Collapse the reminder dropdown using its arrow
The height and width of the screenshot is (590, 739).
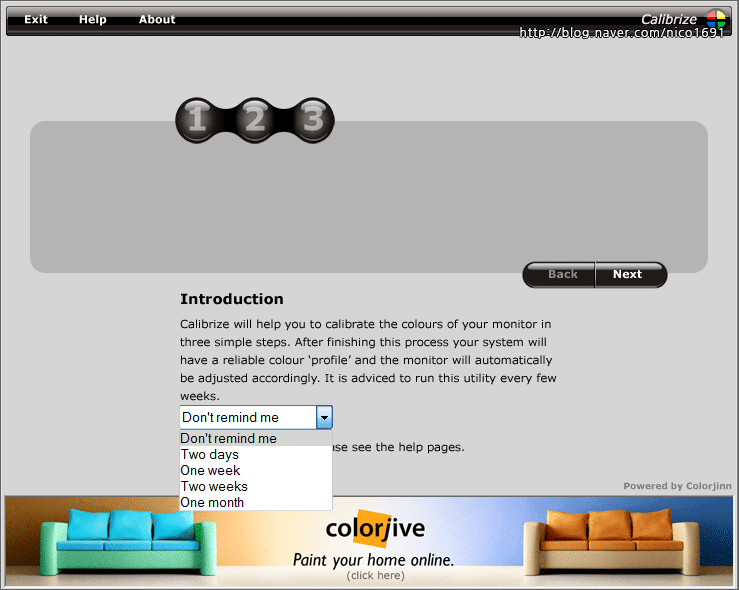[x=324, y=418]
